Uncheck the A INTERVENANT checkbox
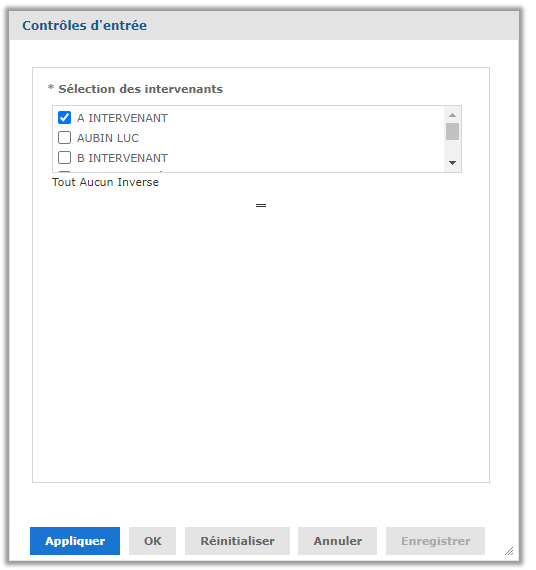 point(64,118)
